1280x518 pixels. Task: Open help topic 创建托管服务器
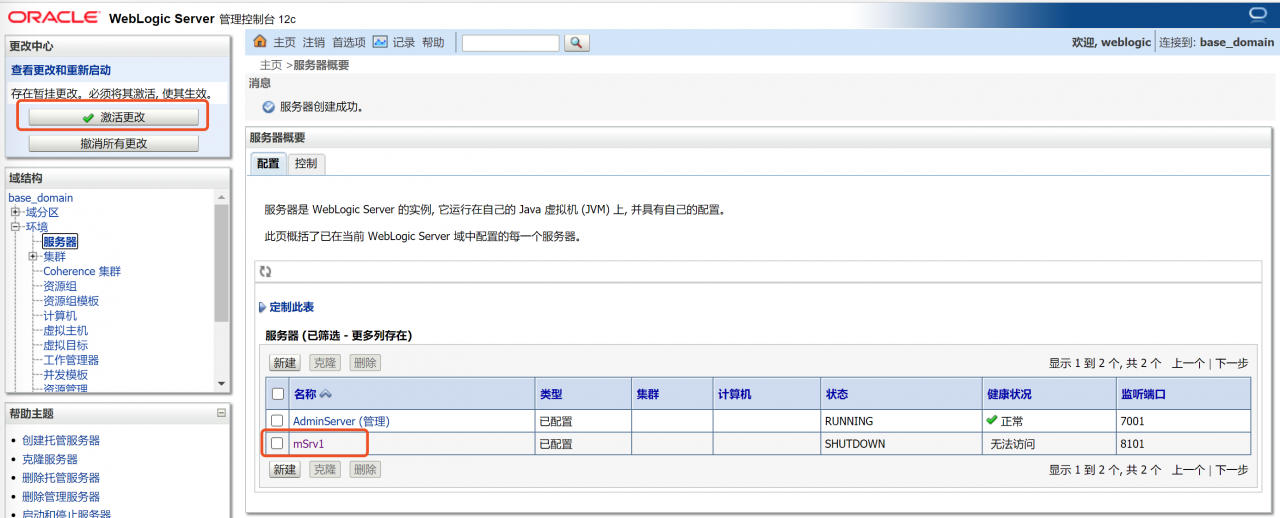click(61, 440)
